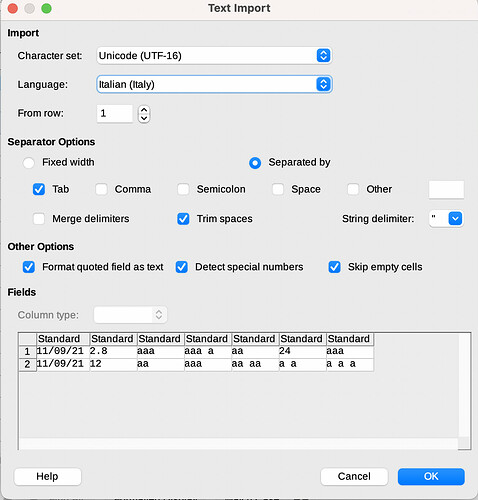The width and height of the screenshot is (478, 500).
Task: Enable the Merge delimiters checkbox
Action: pos(39,219)
